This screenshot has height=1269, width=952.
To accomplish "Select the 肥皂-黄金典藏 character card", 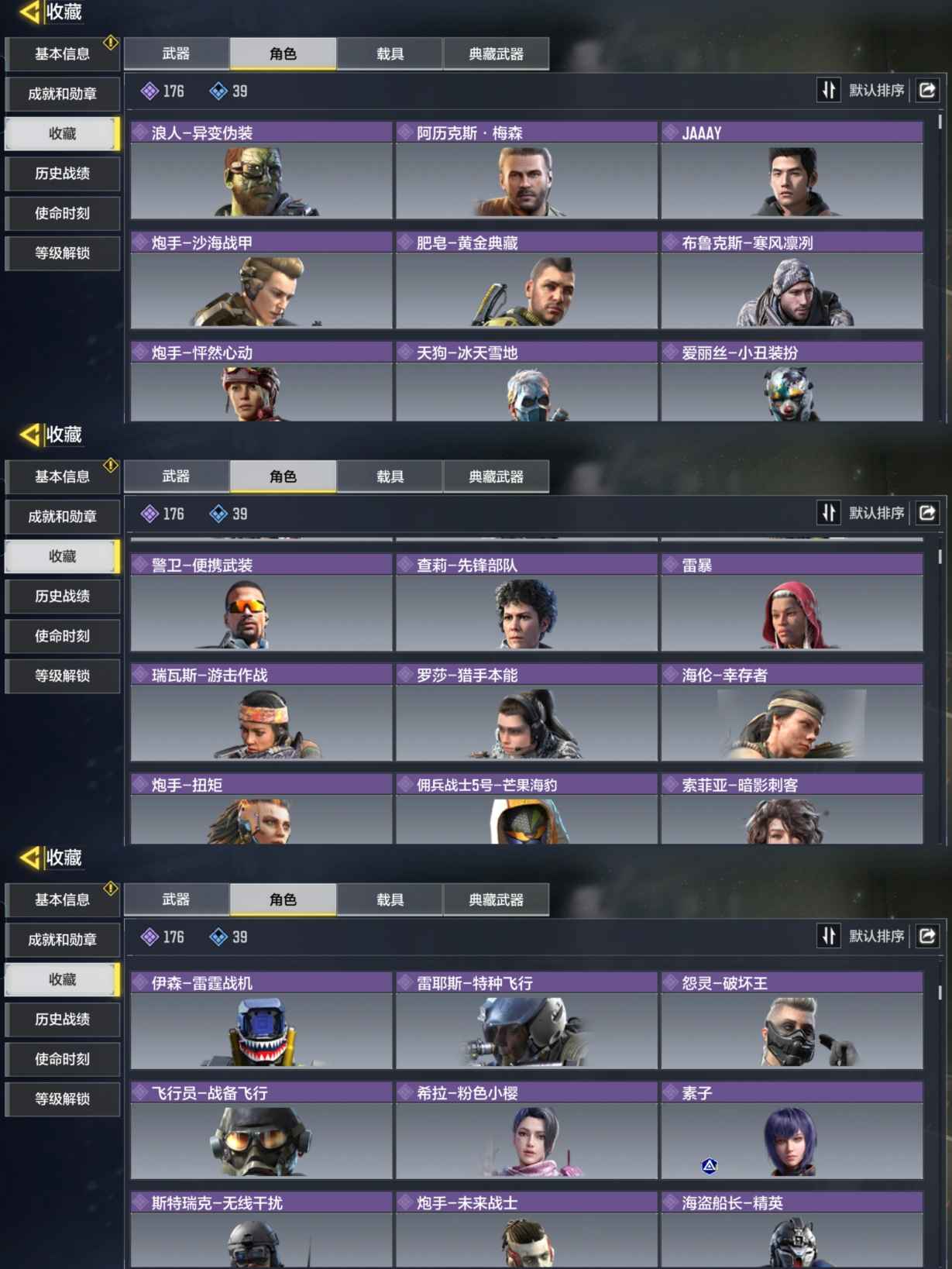I will 526,280.
